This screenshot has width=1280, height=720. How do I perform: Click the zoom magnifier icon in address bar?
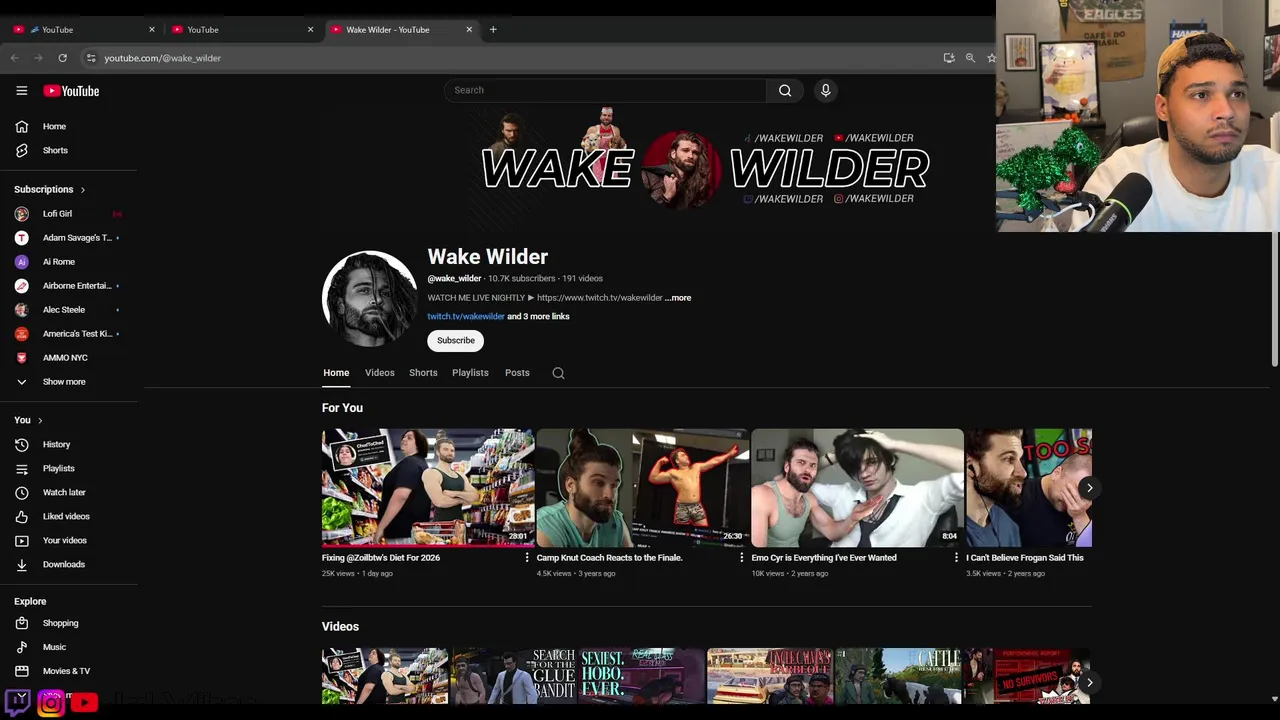(970, 58)
